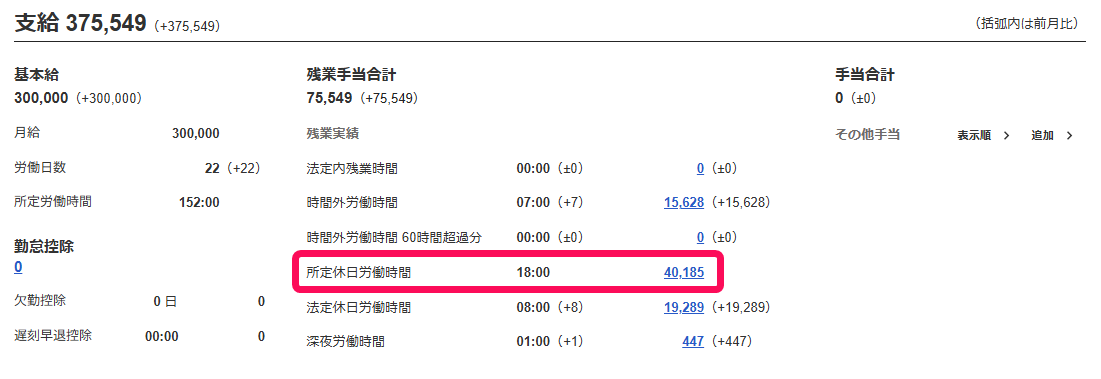Viewport: 1101px width, 379px height.
Task: Select the 時間外労働時間 hours 07:00
Action: click(533, 203)
